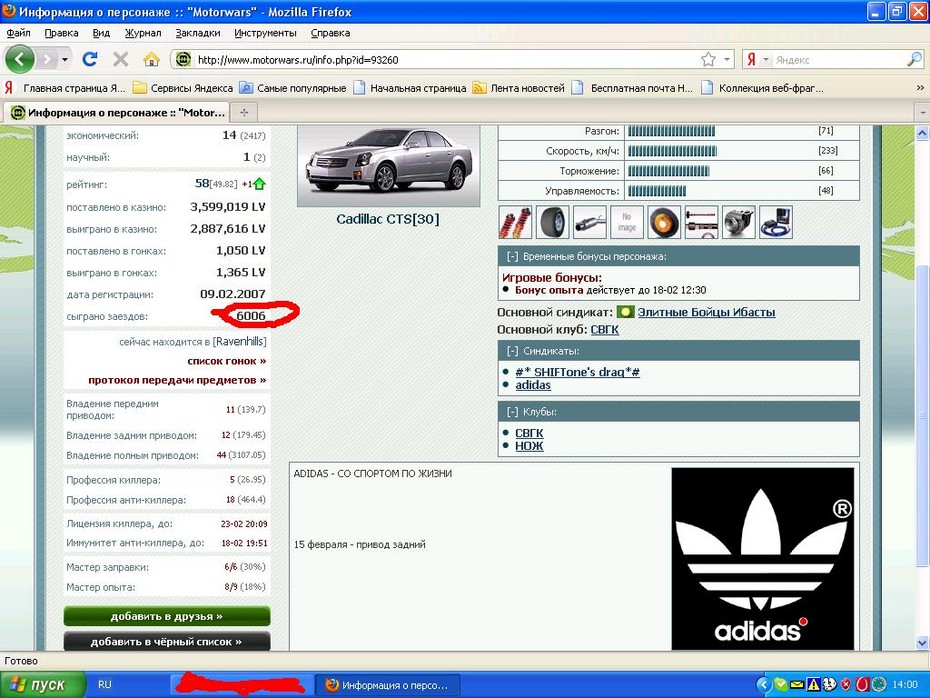Click the electronics chip-tuning part icon
This screenshot has height=698, width=930.
(x=776, y=222)
